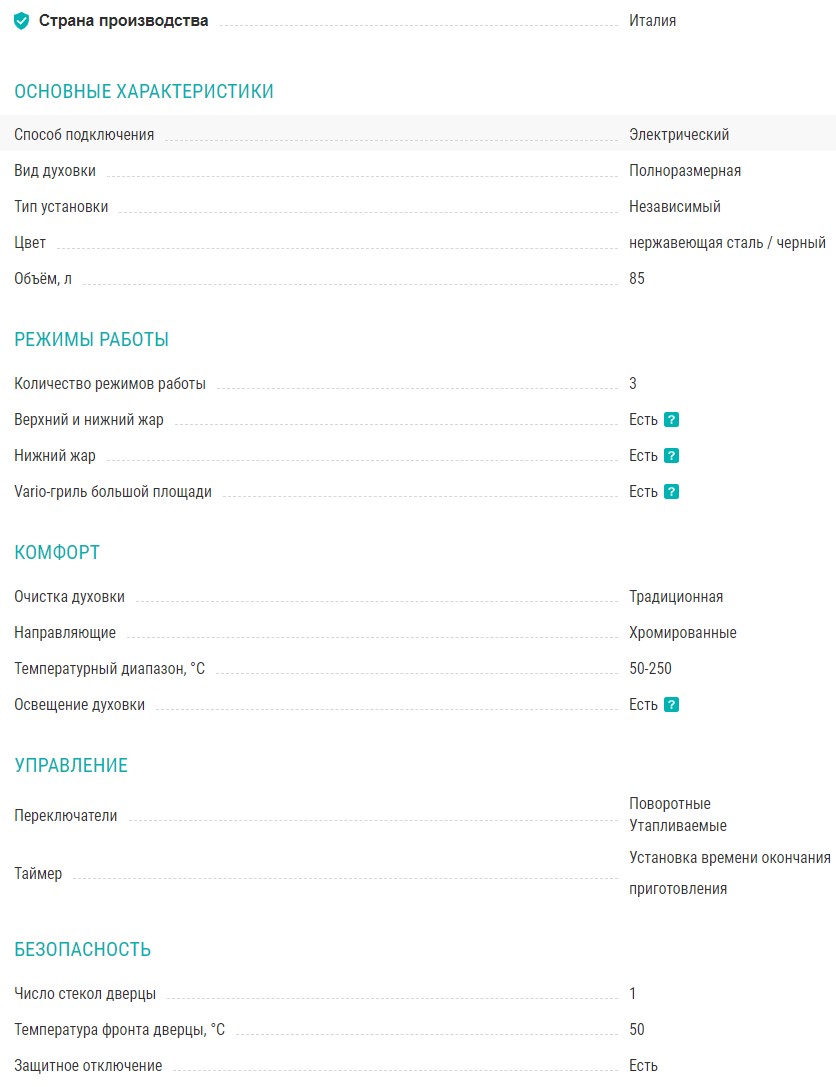836x1087 pixels.
Task: Click the verified shield icon beside Страна производства
Action: coord(21,21)
